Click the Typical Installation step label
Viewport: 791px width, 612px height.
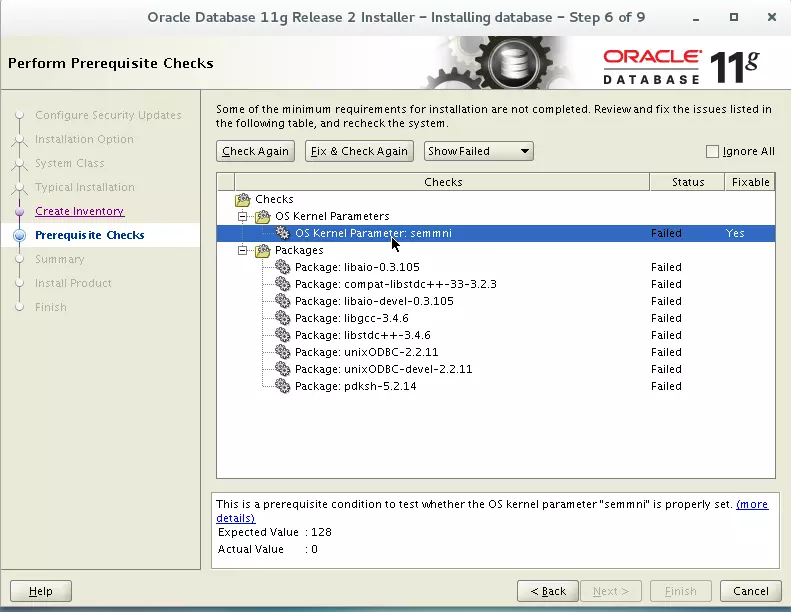pyautogui.click(x=85, y=187)
